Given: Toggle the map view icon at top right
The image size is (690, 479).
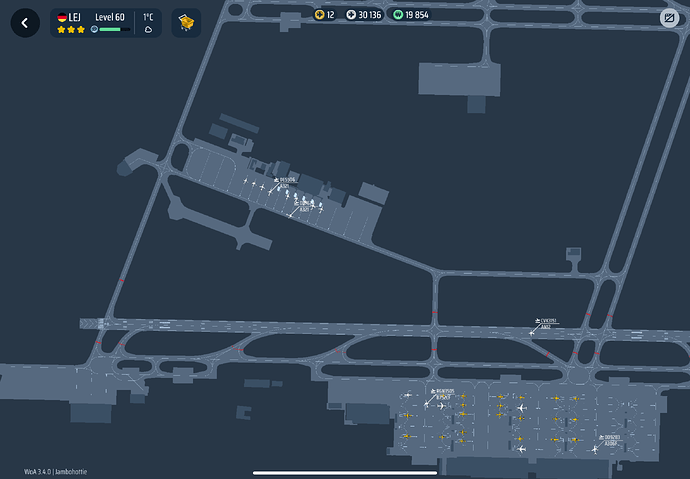Looking at the screenshot, I should (668, 18).
